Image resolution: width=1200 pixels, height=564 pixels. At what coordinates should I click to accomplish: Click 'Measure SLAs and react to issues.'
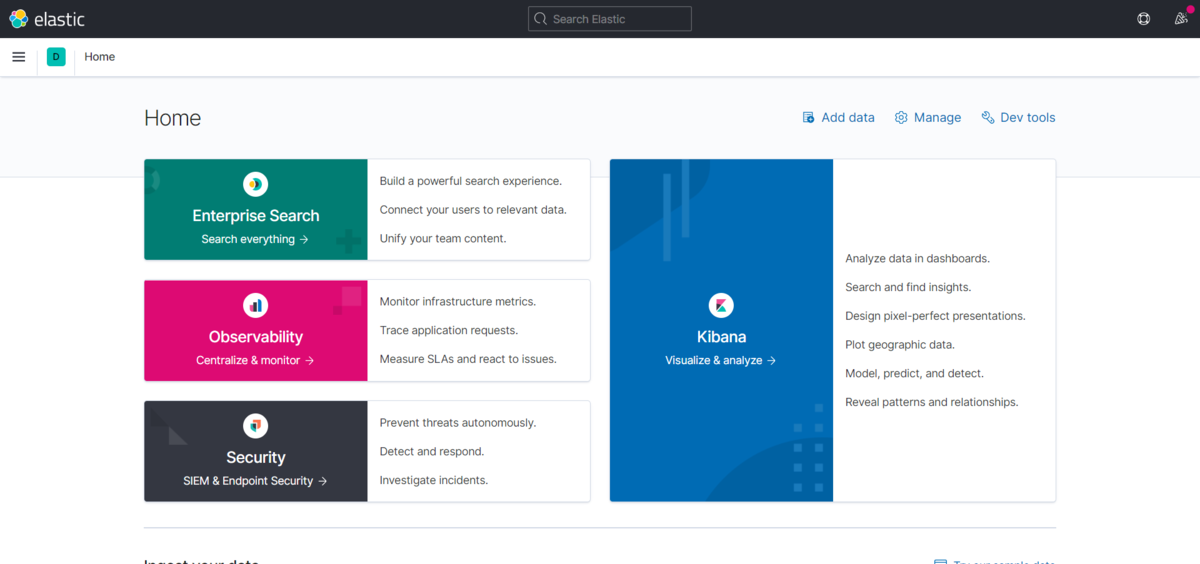click(468, 359)
